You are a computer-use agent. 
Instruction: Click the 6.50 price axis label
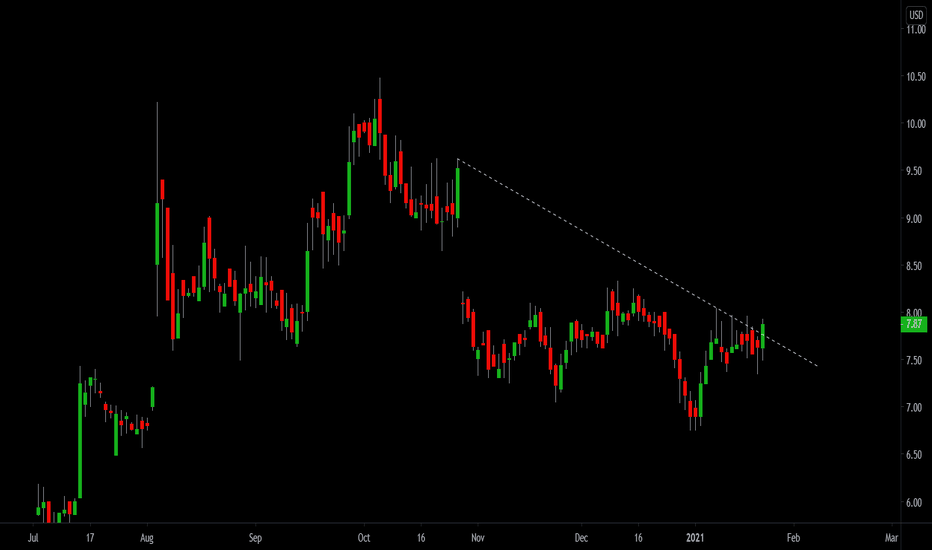(x=914, y=455)
